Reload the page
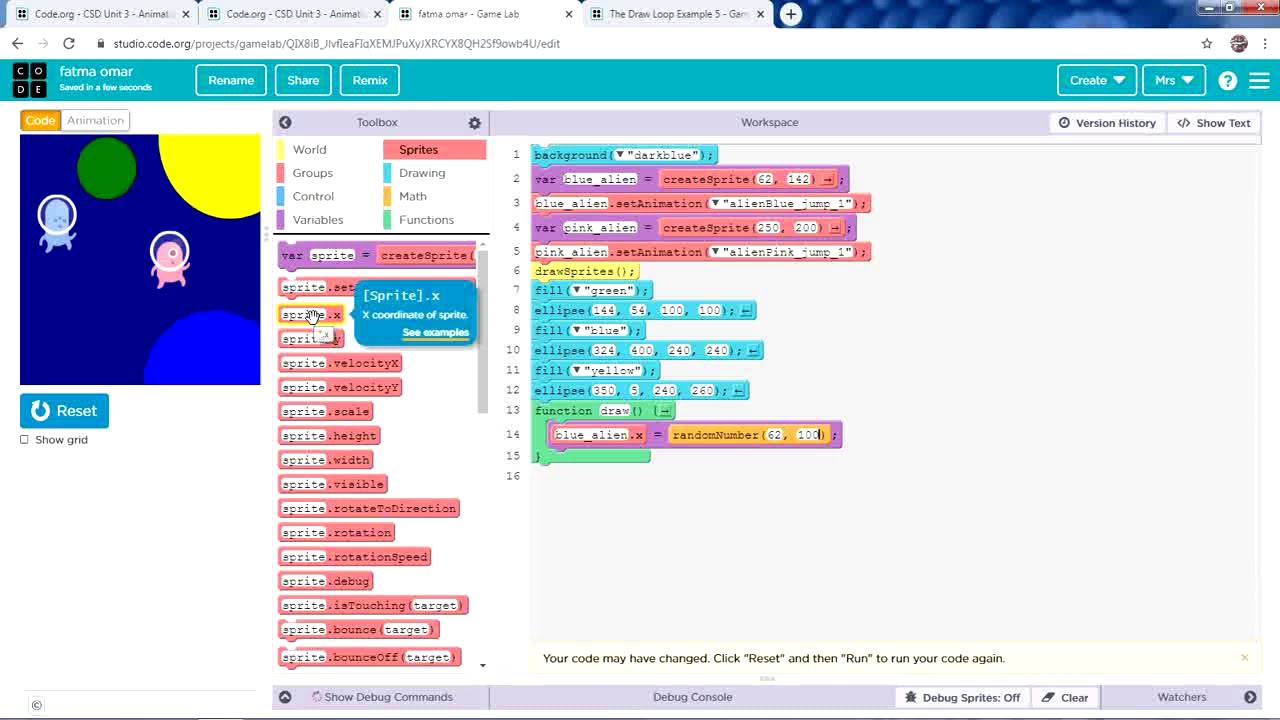The width and height of the screenshot is (1280, 720). (x=68, y=43)
